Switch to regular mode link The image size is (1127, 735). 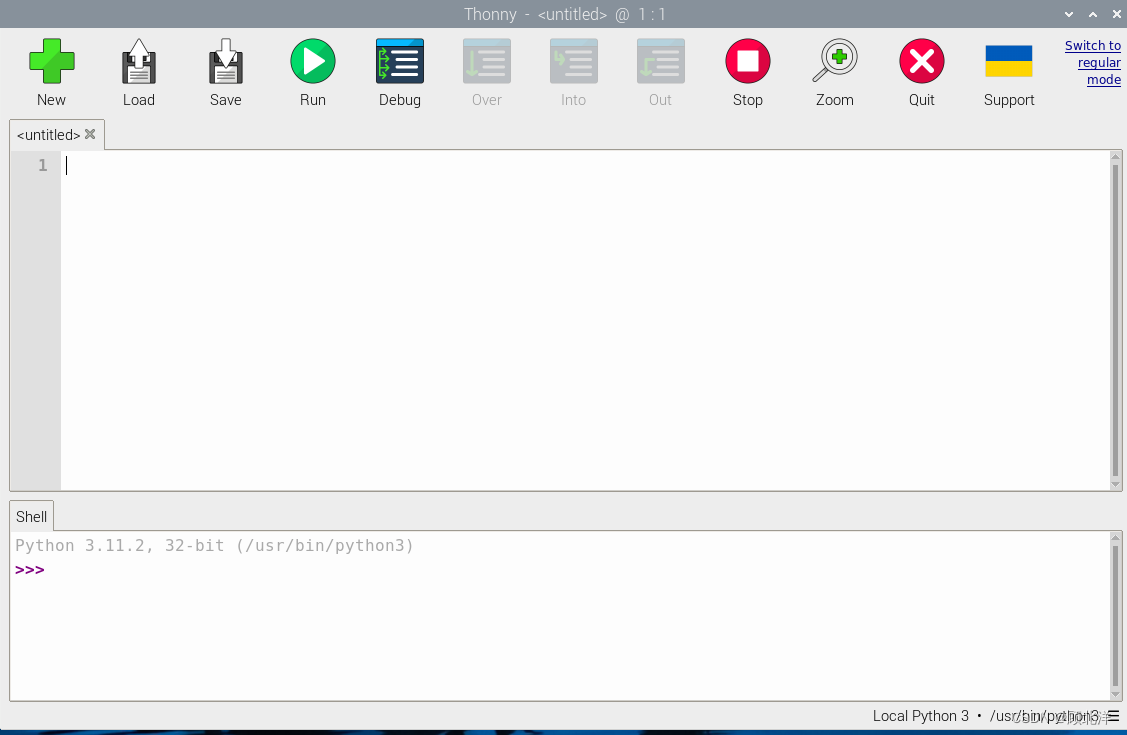[x=1092, y=63]
